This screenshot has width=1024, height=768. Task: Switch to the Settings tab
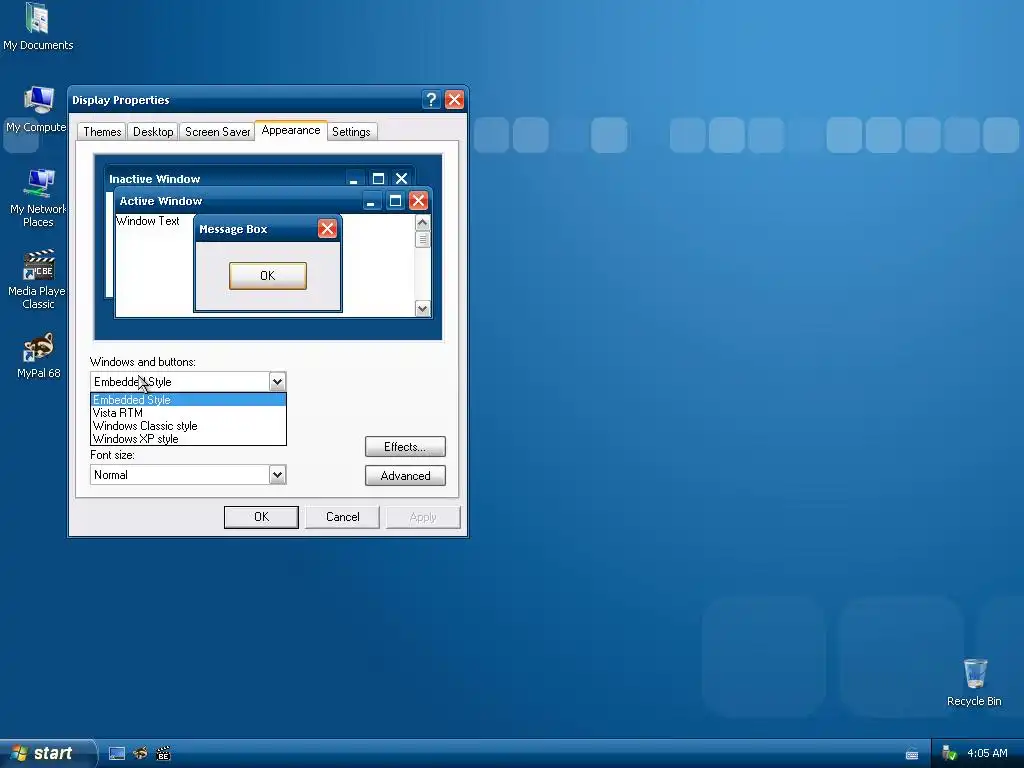point(351,132)
